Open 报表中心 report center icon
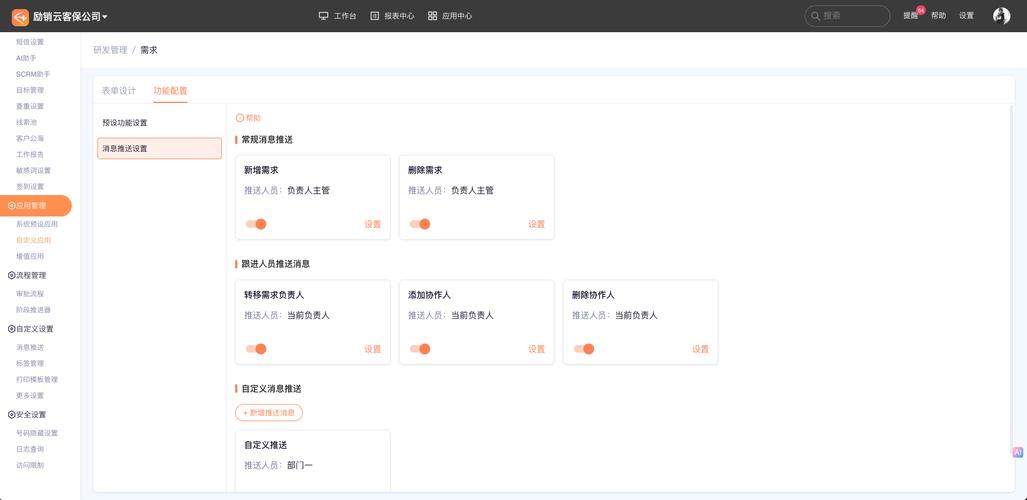Image resolution: width=1027 pixels, height=500 pixels. 375,16
